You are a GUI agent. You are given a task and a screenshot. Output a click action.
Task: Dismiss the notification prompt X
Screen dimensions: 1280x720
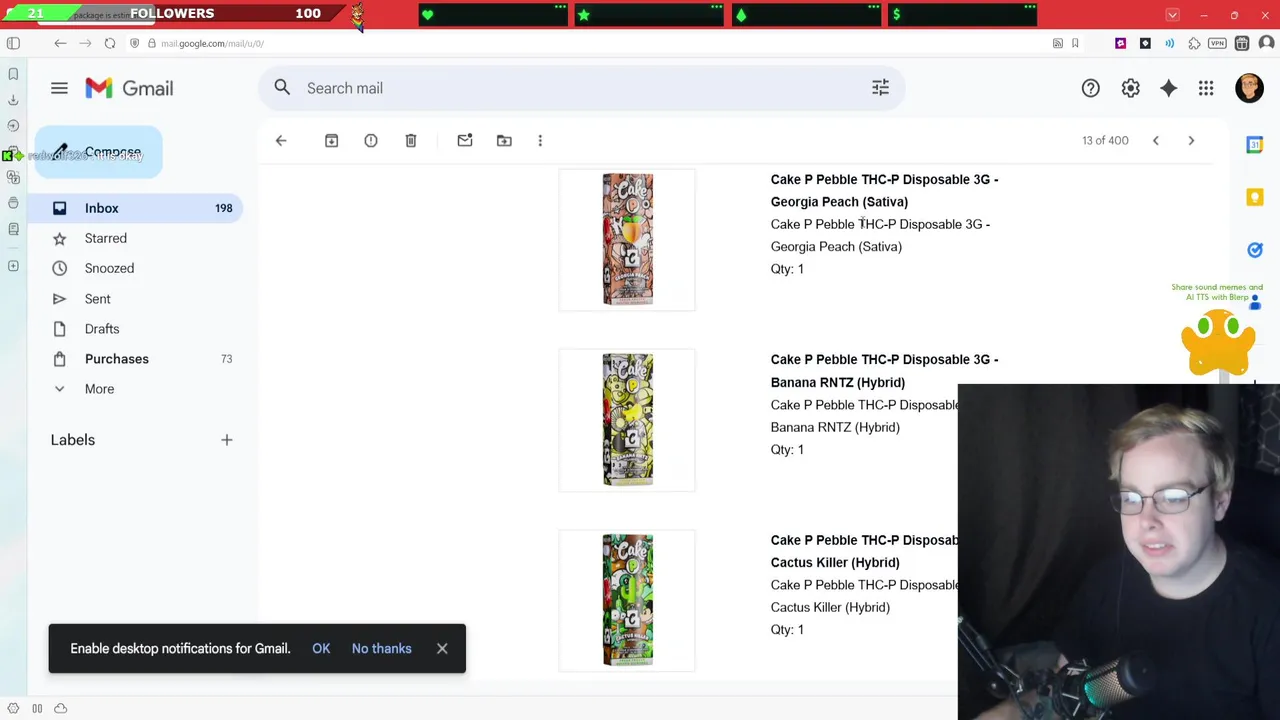[x=442, y=648]
